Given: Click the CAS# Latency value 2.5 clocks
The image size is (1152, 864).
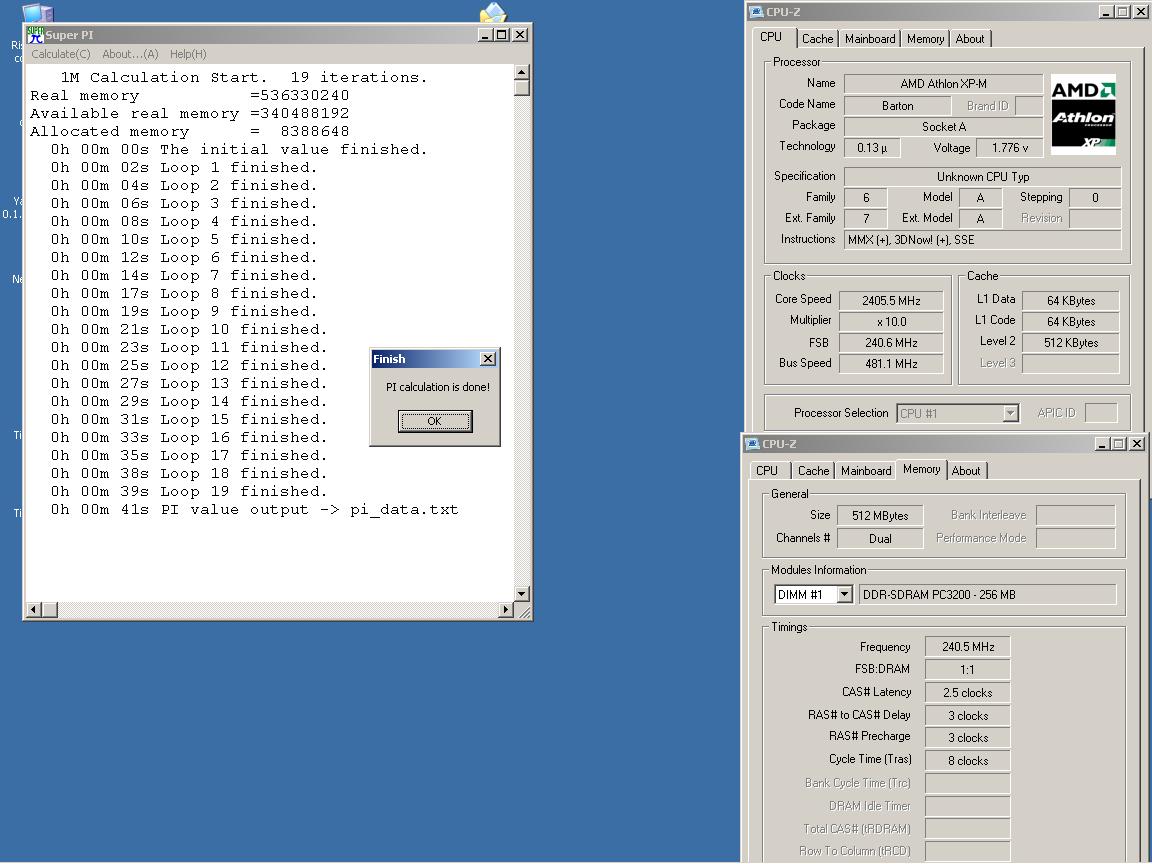Looking at the screenshot, I should tap(968, 693).
